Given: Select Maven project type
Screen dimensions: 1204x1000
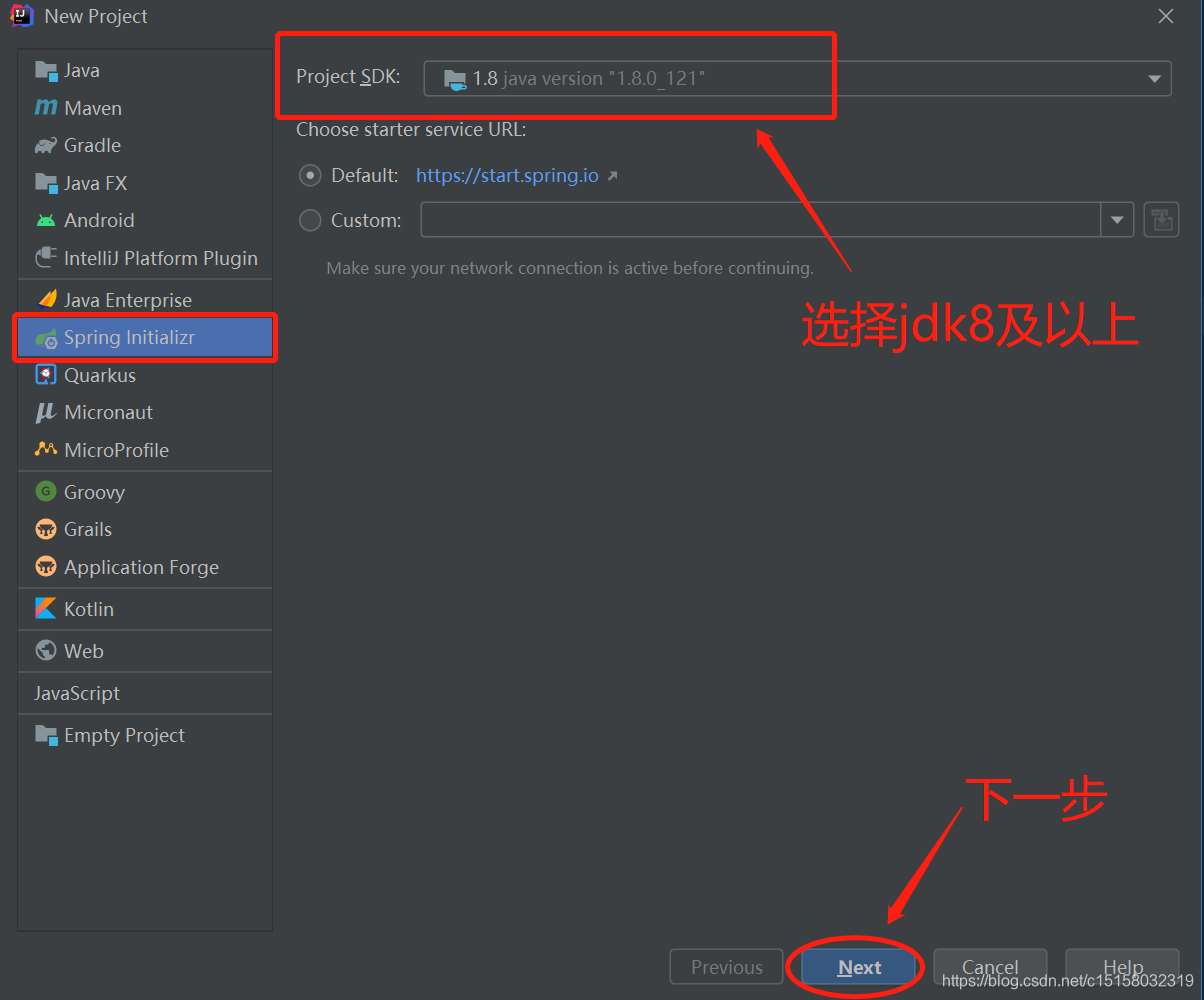Looking at the screenshot, I should click(145, 108).
